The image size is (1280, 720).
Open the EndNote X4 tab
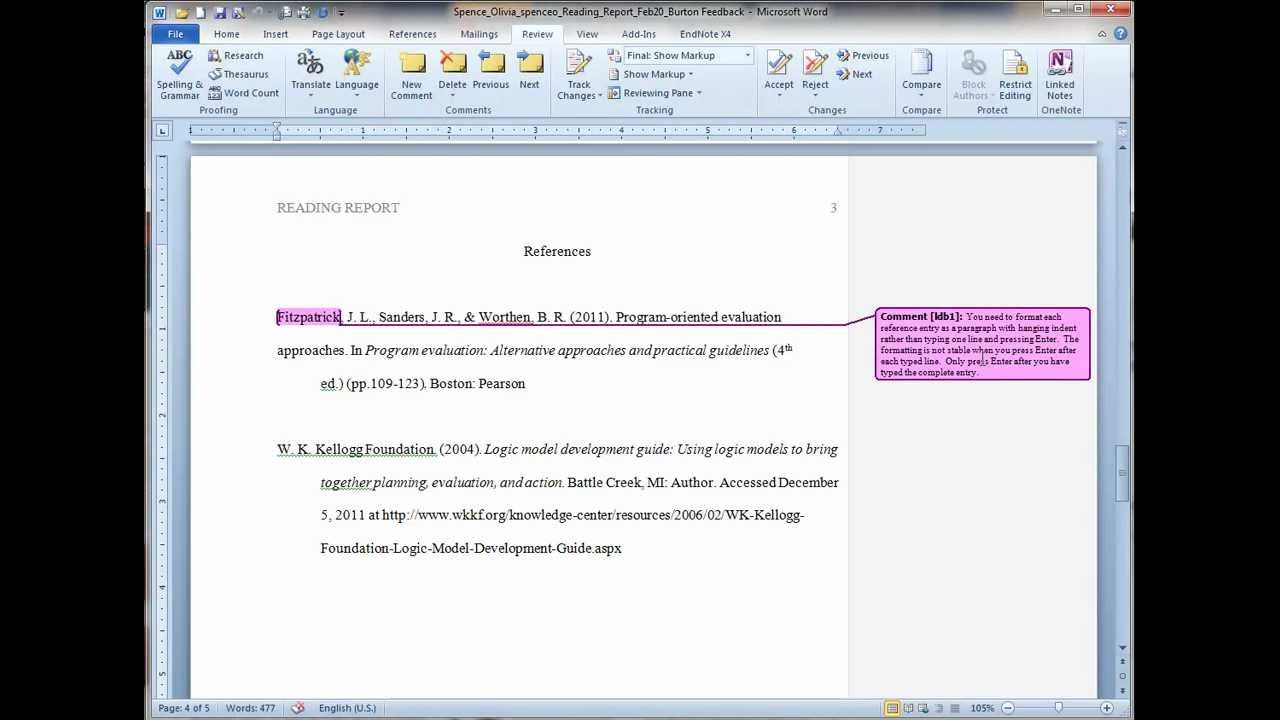pos(705,34)
